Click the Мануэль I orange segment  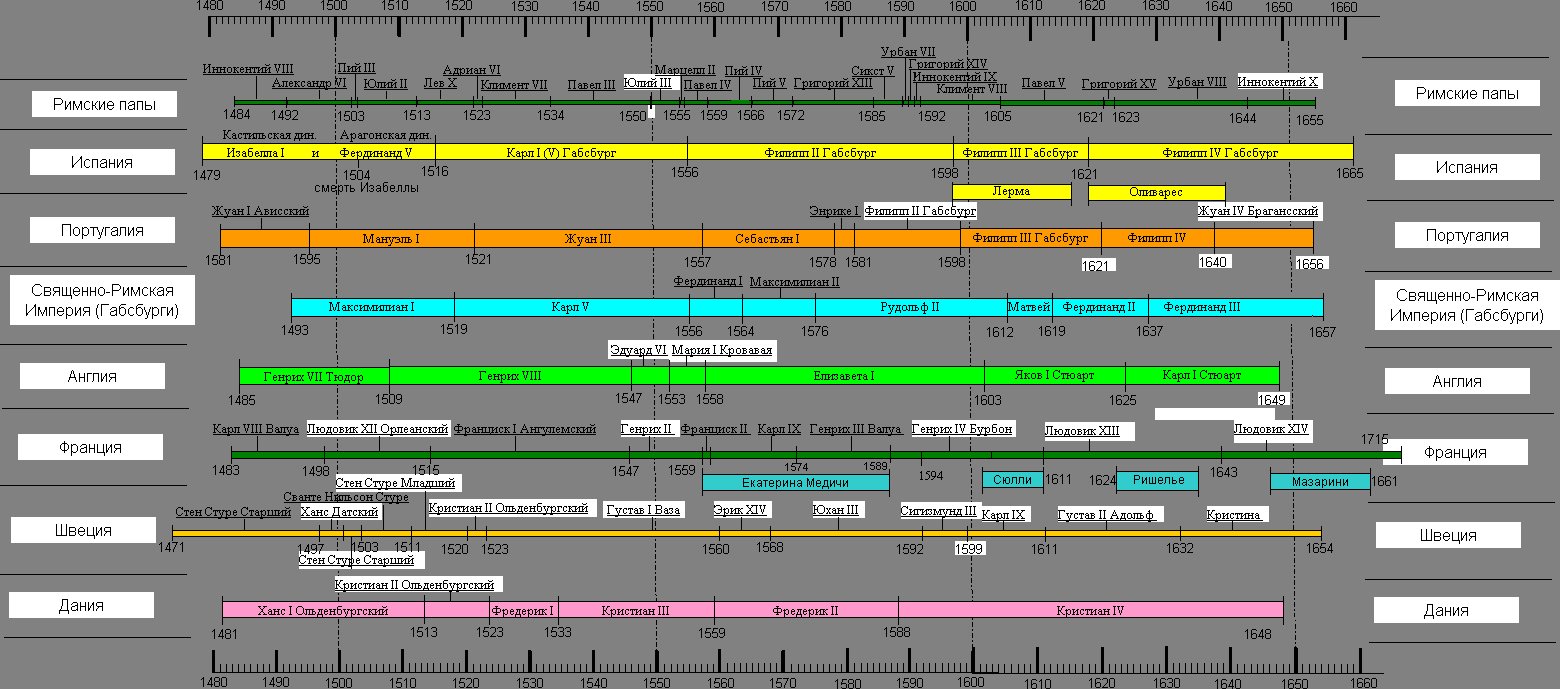pos(391,239)
